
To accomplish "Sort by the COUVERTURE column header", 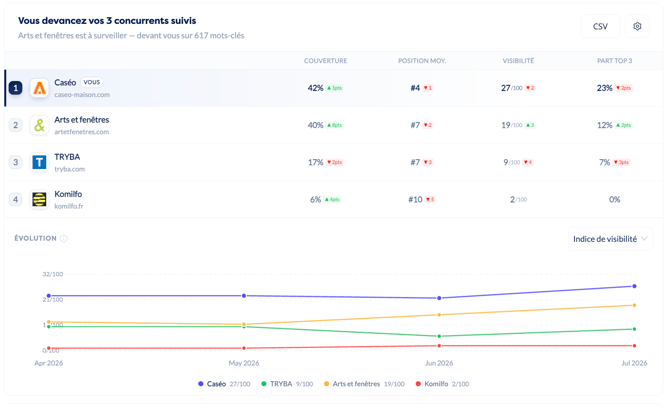I will pos(326,61).
